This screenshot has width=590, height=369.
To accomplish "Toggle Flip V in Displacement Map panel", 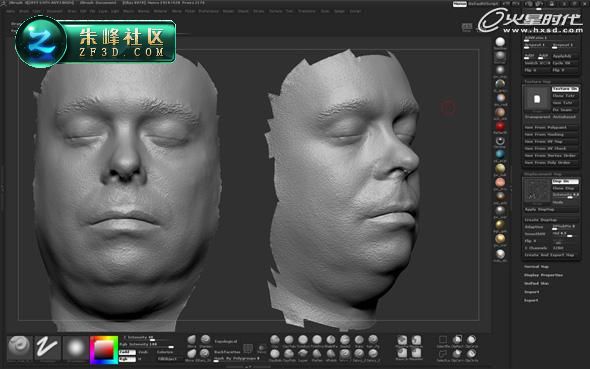I will click(537, 241).
